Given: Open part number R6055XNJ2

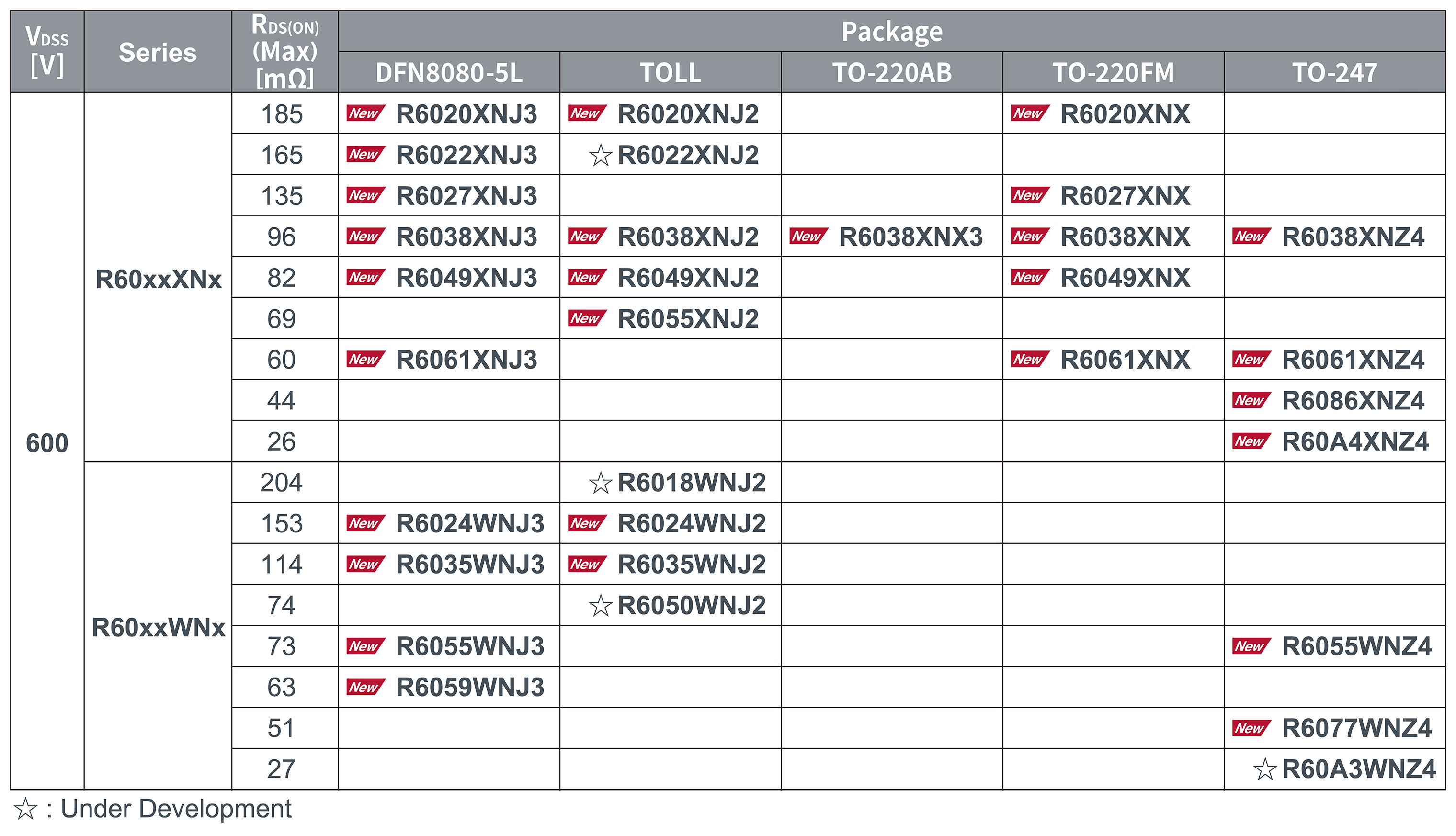Looking at the screenshot, I should point(688,319).
